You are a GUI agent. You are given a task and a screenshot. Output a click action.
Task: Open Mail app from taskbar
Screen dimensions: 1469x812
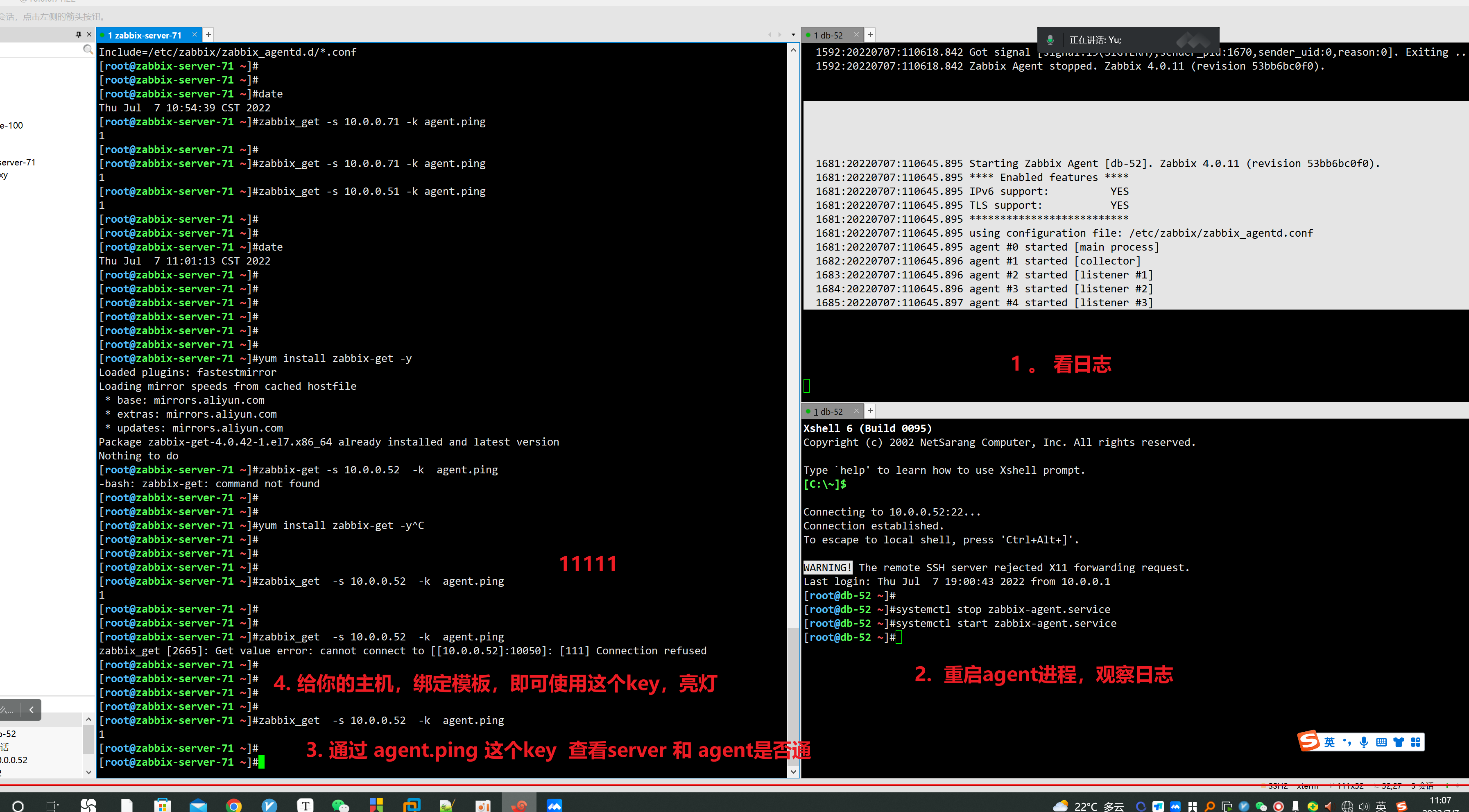(x=198, y=805)
